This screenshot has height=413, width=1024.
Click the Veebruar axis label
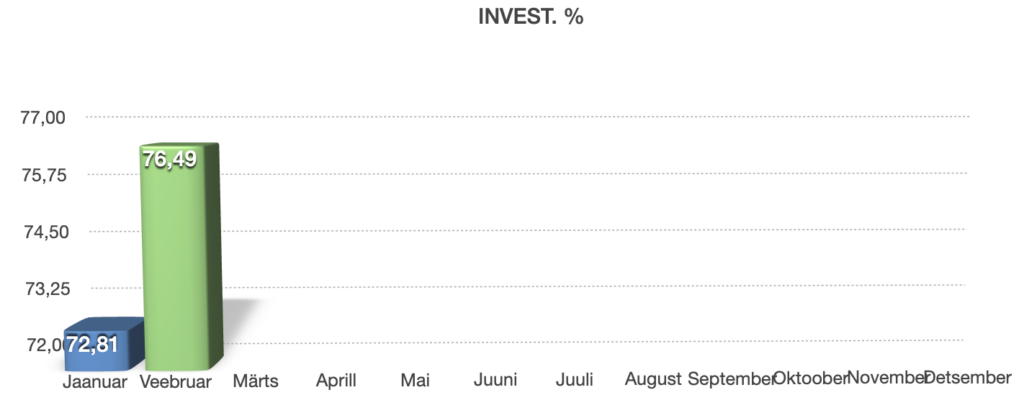coord(175,381)
